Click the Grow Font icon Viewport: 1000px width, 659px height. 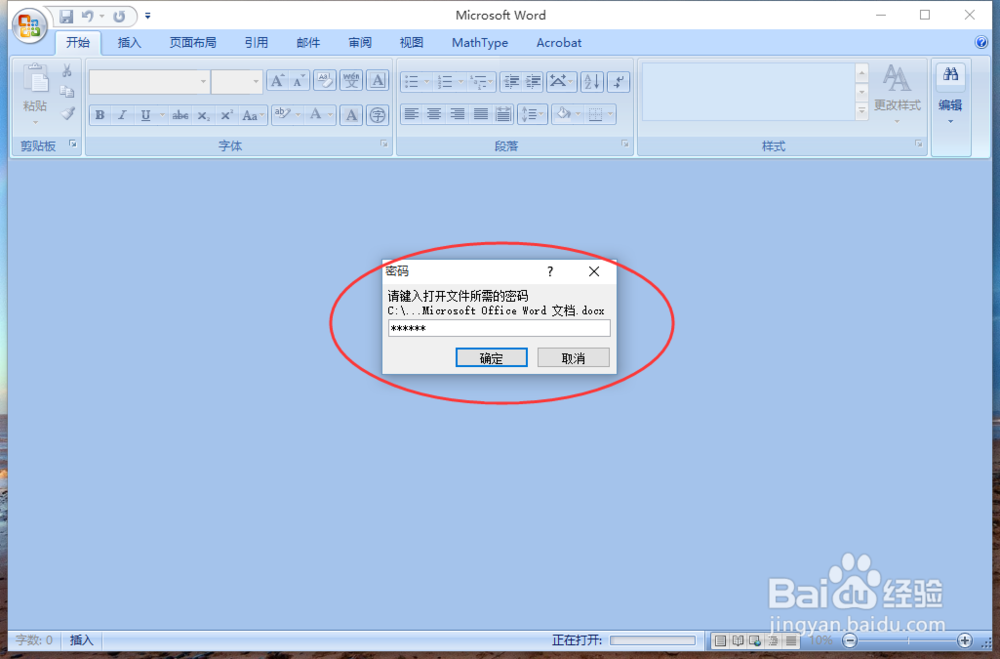277,81
